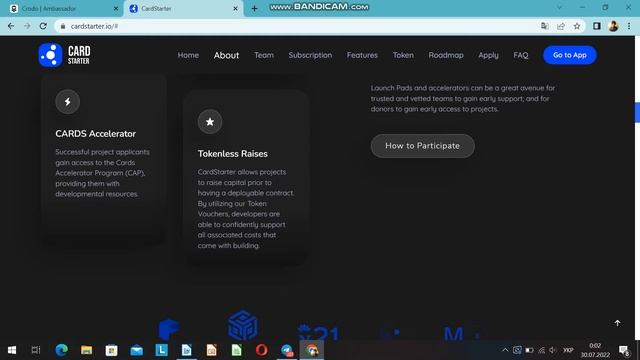Viewport: 640px width, 360px height.
Task: Select the About nav item
Action: (x=227, y=55)
